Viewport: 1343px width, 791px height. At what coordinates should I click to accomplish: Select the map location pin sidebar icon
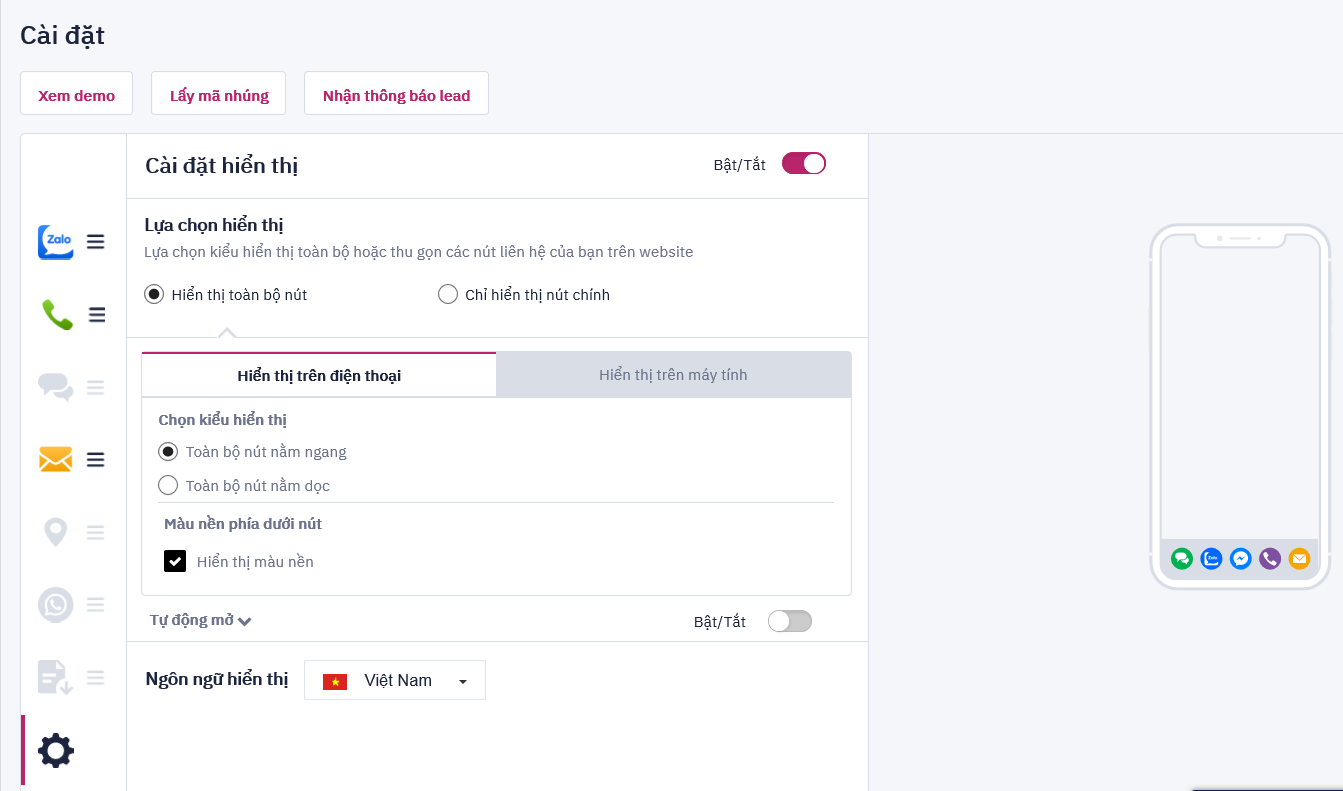[x=55, y=532]
